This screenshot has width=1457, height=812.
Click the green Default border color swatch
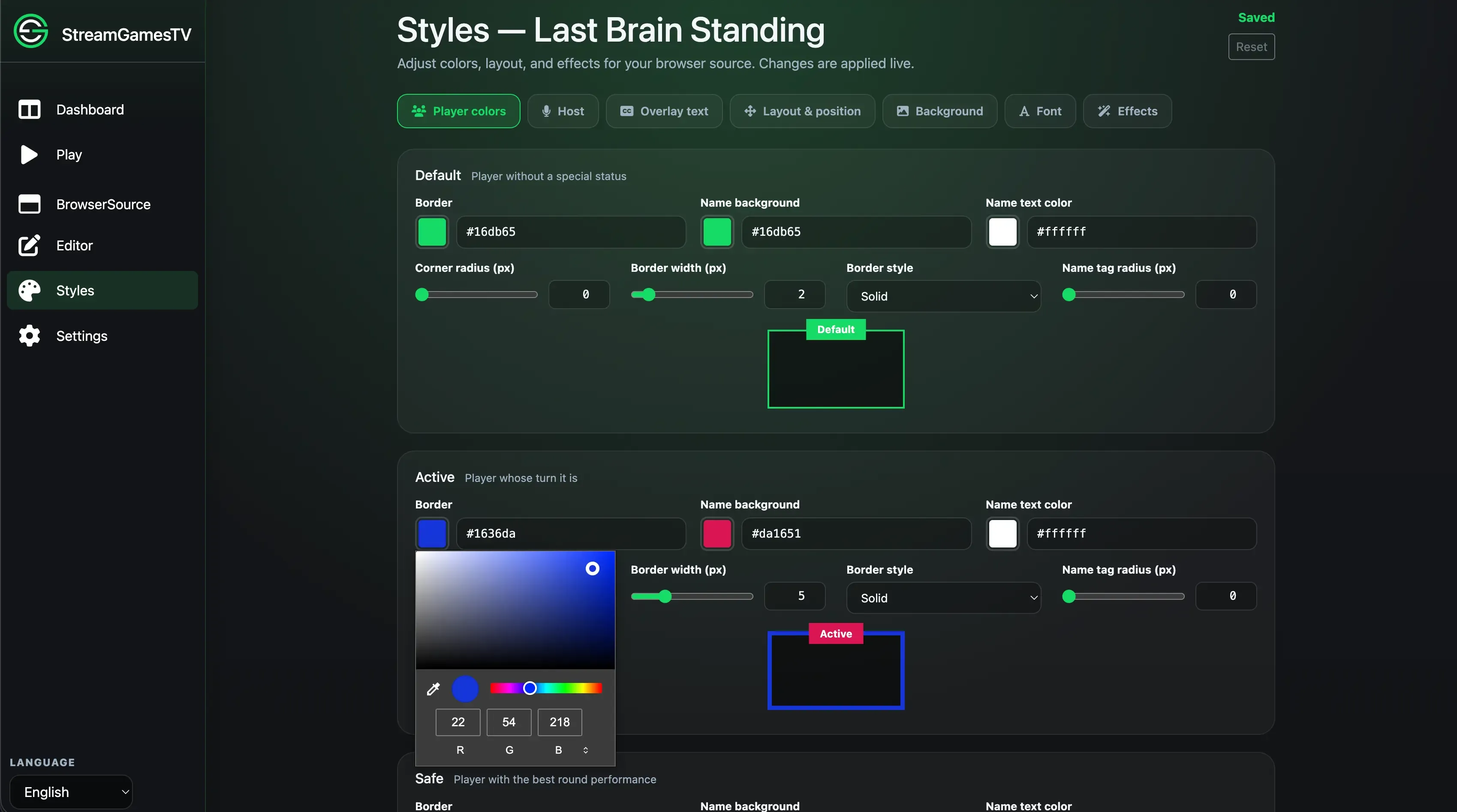431,232
